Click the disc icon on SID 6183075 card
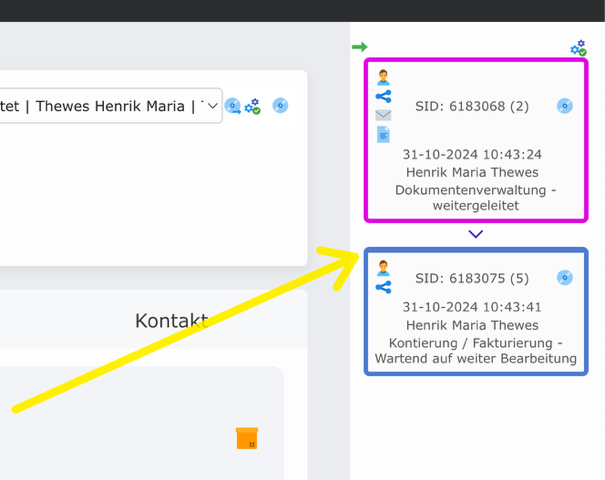The height and width of the screenshot is (480, 605). [564, 277]
